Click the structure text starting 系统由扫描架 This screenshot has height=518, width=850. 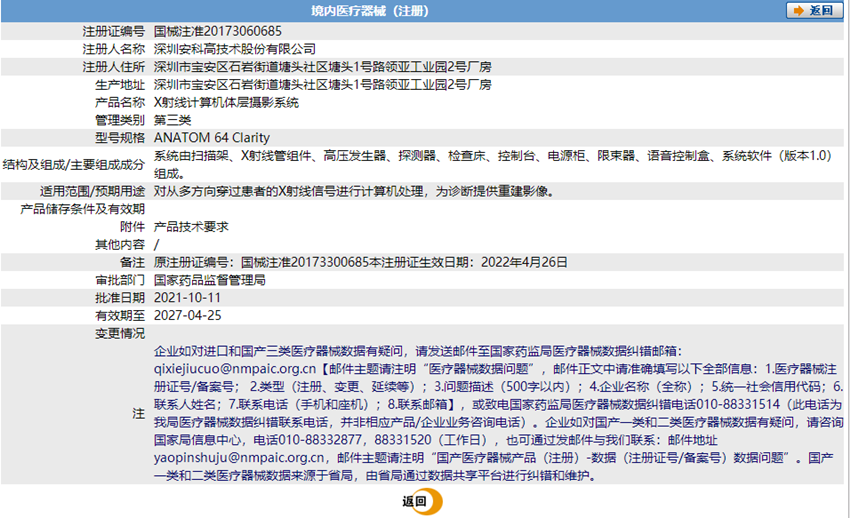coord(492,165)
